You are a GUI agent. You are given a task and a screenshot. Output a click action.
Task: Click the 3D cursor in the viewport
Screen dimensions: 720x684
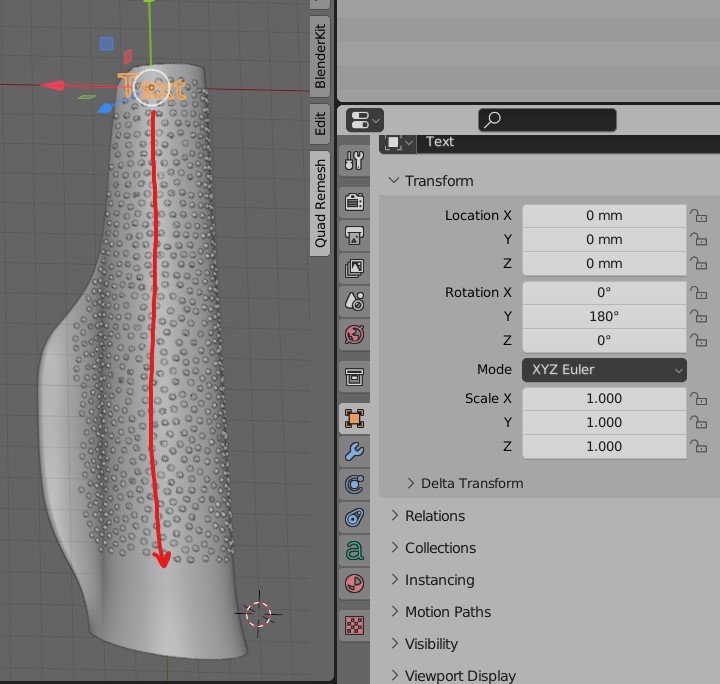click(x=259, y=614)
